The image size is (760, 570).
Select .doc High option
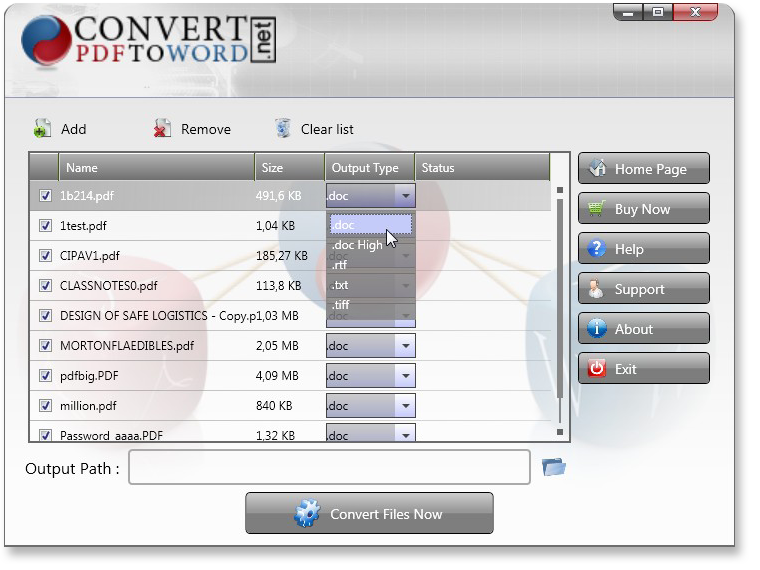[x=371, y=245]
